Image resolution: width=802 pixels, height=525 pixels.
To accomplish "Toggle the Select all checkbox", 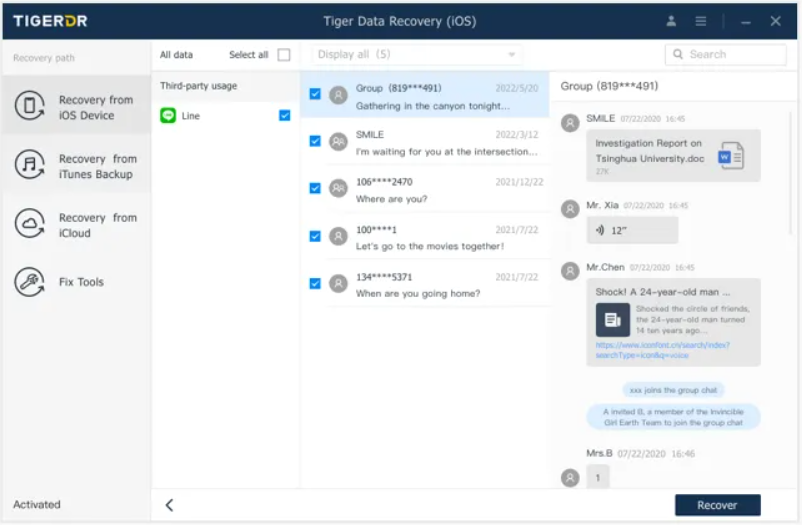I will [284, 55].
